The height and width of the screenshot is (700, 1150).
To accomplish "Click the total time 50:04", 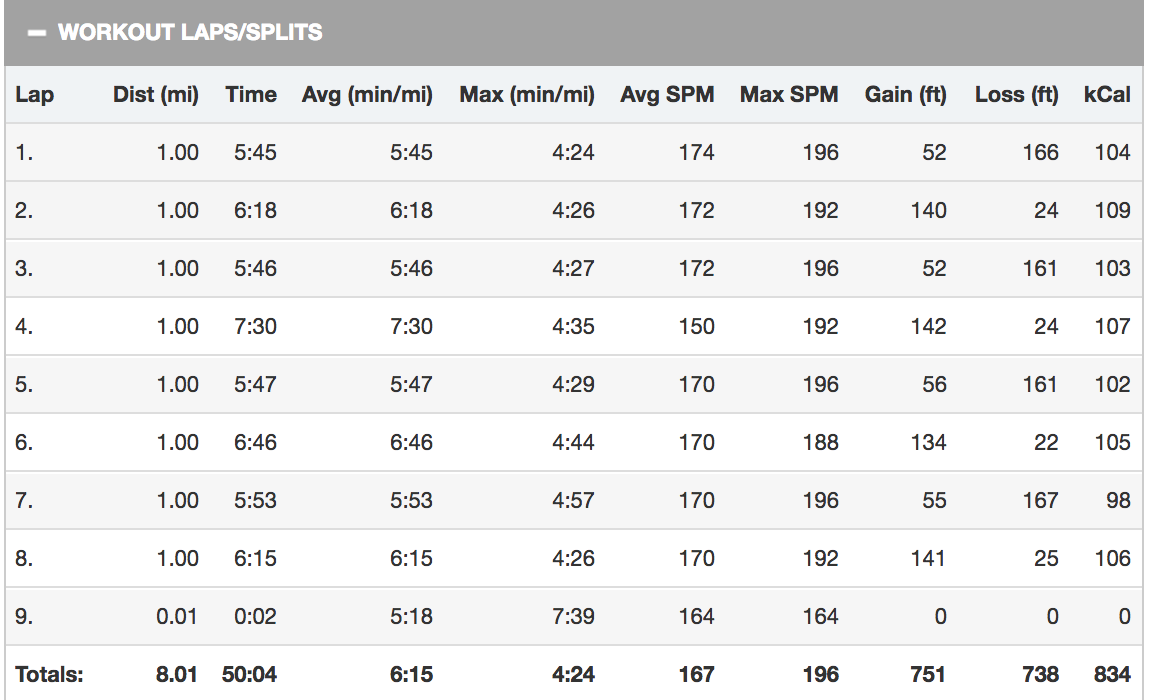I will pyautogui.click(x=249, y=675).
